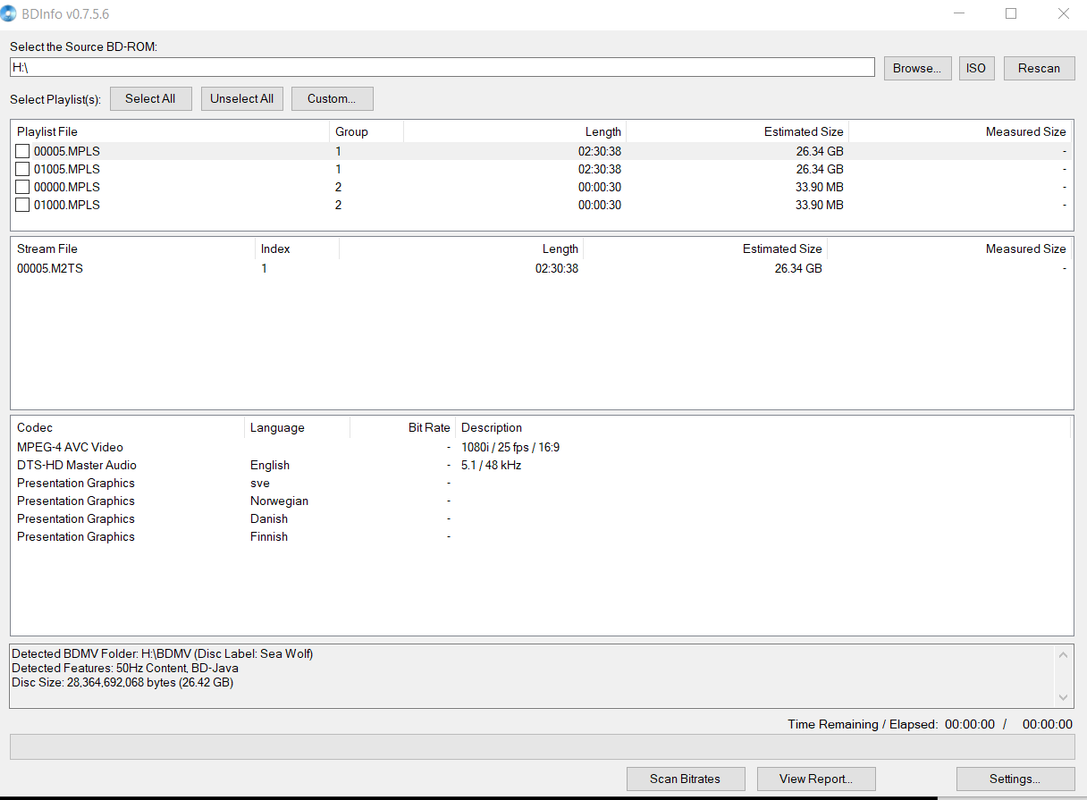This screenshot has width=1087, height=800.
Task: Click the BDInfo app icon in title bar
Action: pyautogui.click(x=8, y=13)
